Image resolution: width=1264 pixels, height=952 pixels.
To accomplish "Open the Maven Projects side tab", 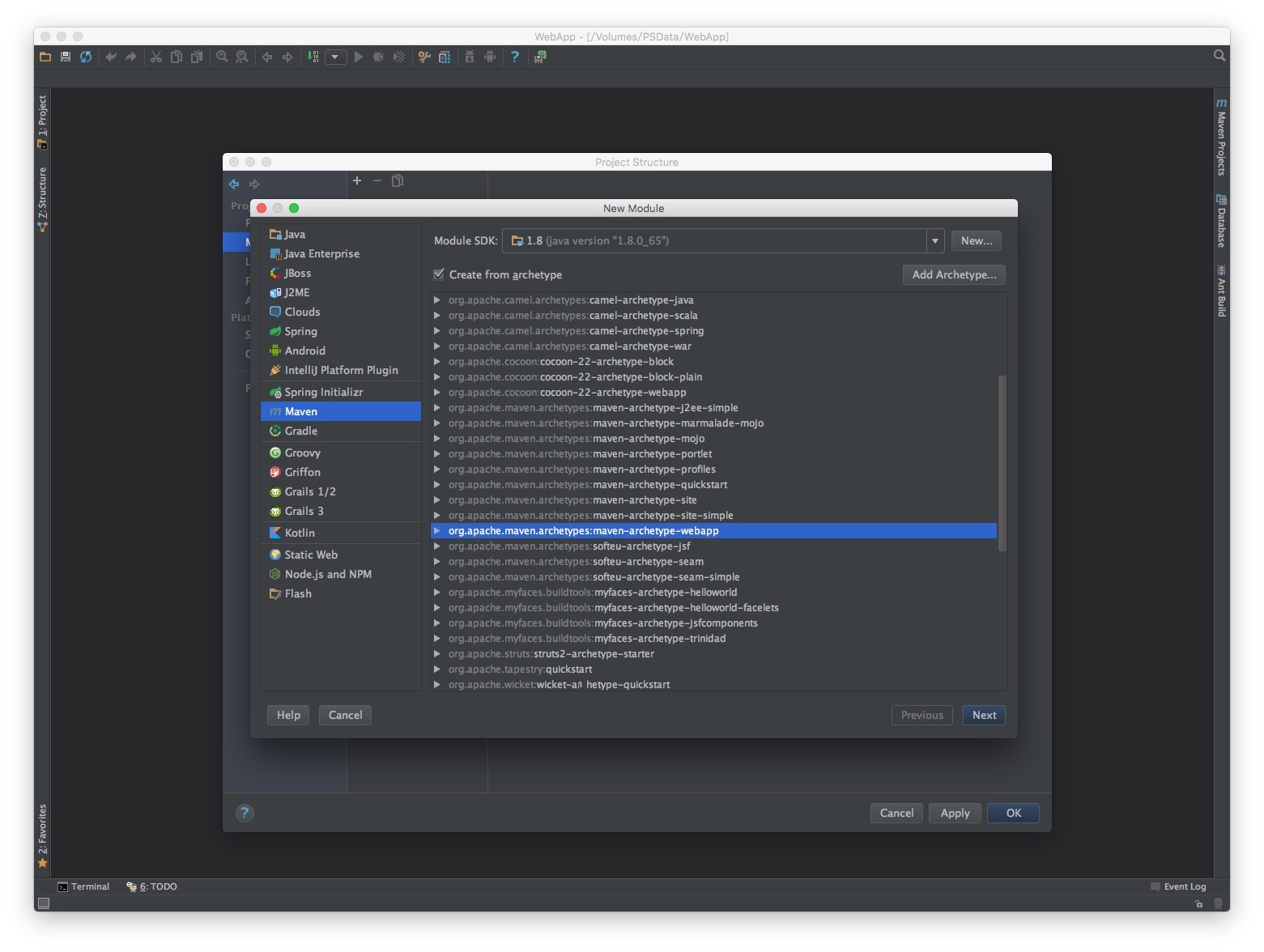I will pyautogui.click(x=1221, y=137).
